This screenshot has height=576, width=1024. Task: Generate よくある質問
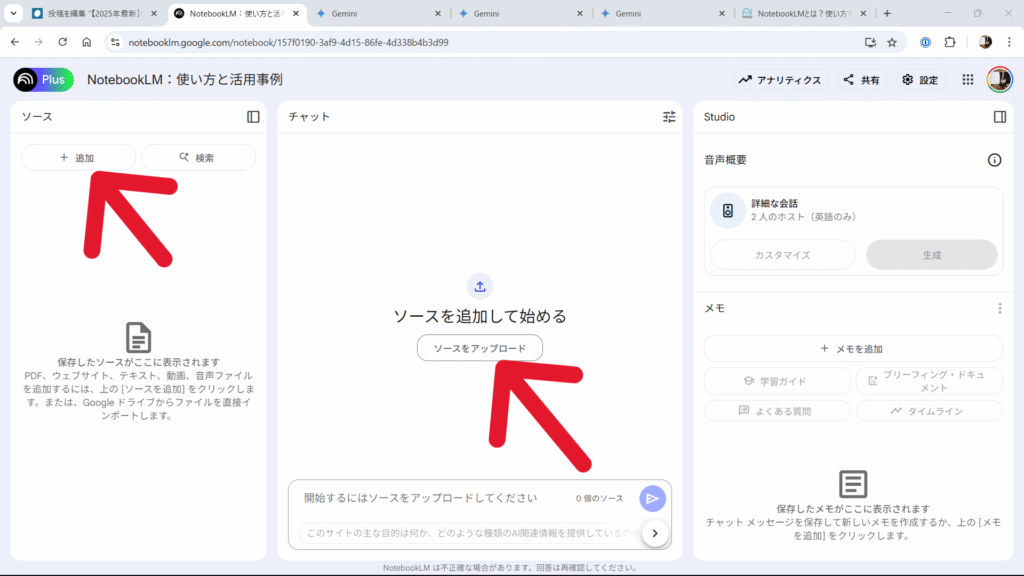pos(776,411)
